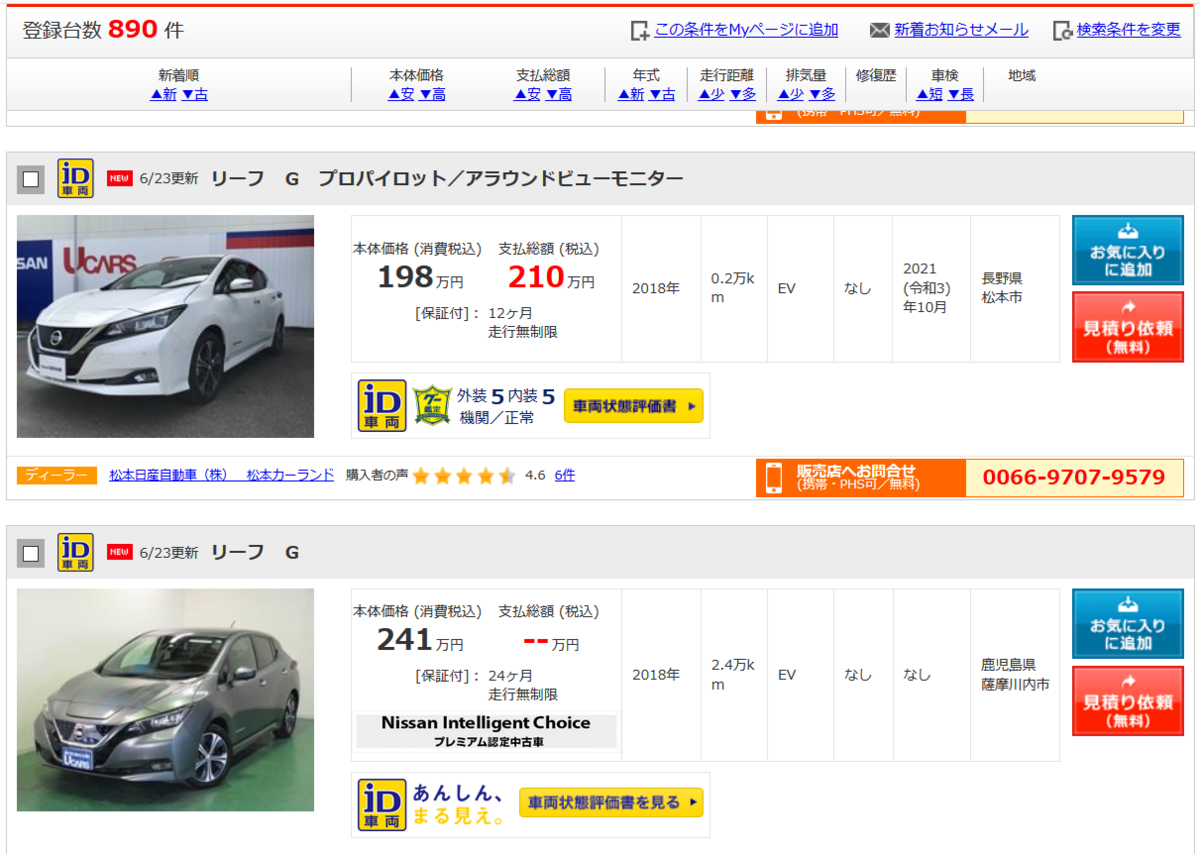Click 6/23更新 date on ProPilot listing
Image resolution: width=1200 pixels, height=854 pixels.
pyautogui.click(x=169, y=179)
